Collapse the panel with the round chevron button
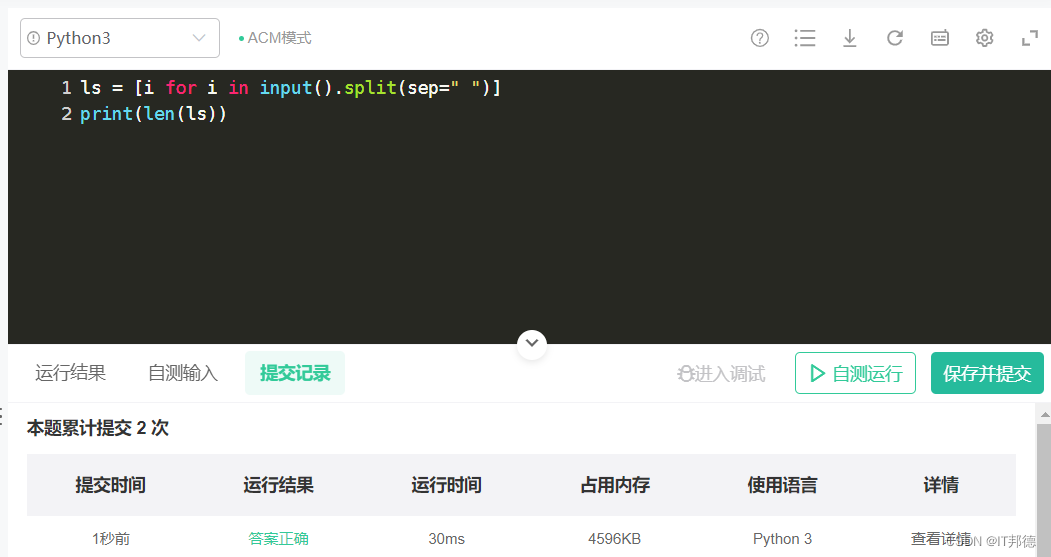The image size is (1051, 557). pyautogui.click(x=532, y=344)
